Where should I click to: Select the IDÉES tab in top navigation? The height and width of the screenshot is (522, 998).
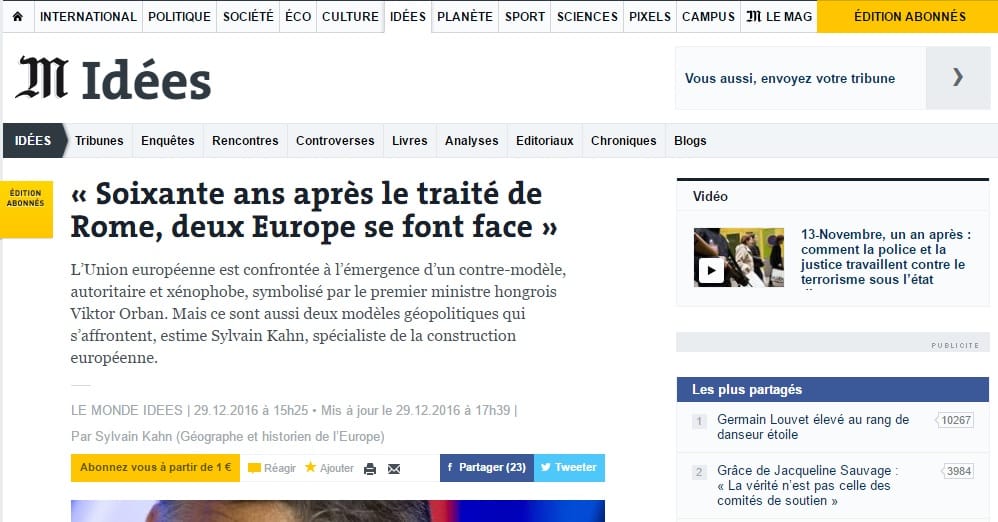[x=408, y=17]
